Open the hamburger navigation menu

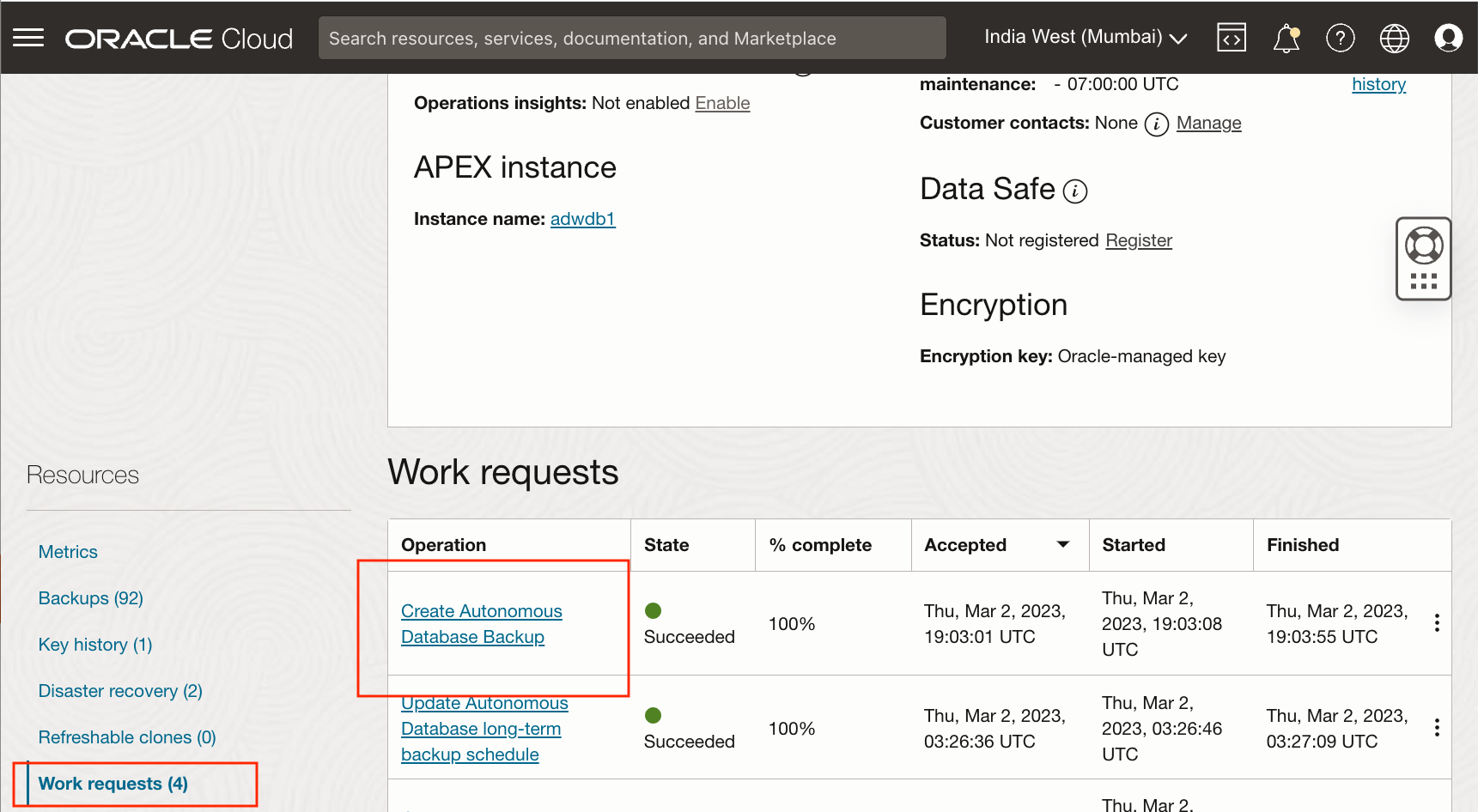point(28,38)
